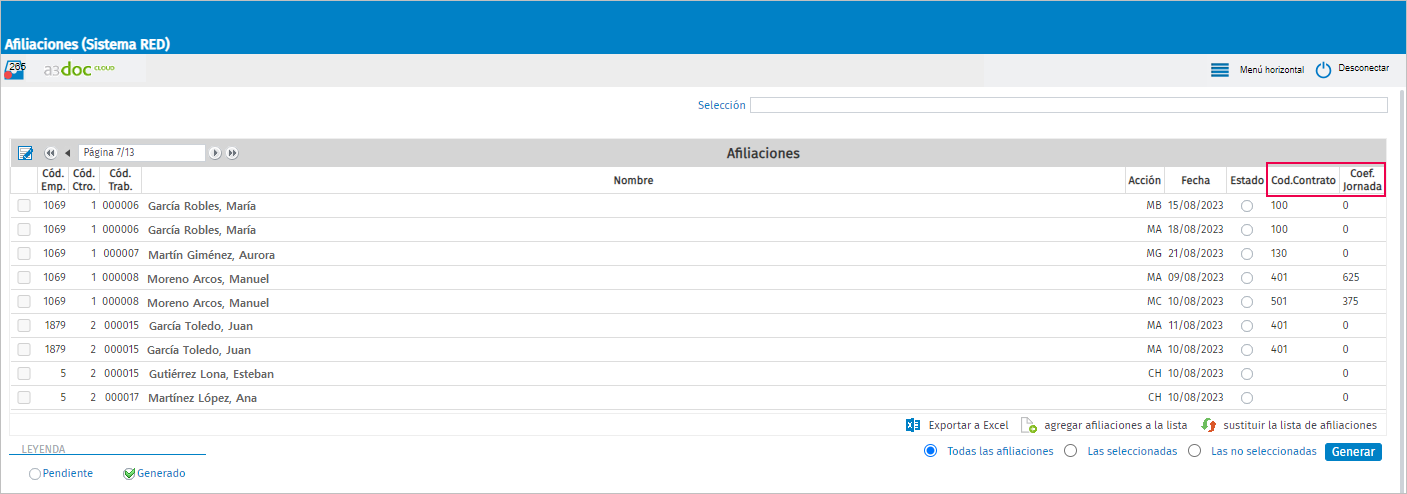The width and height of the screenshot is (1407, 494).
Task: Click the LEYENDA heading
Action: click(x=43, y=450)
